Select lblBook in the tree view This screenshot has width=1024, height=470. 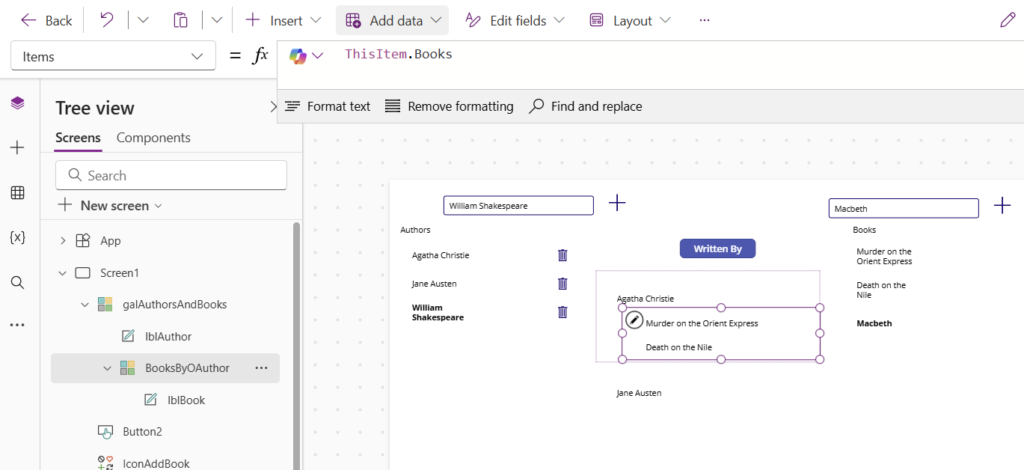[x=186, y=400]
